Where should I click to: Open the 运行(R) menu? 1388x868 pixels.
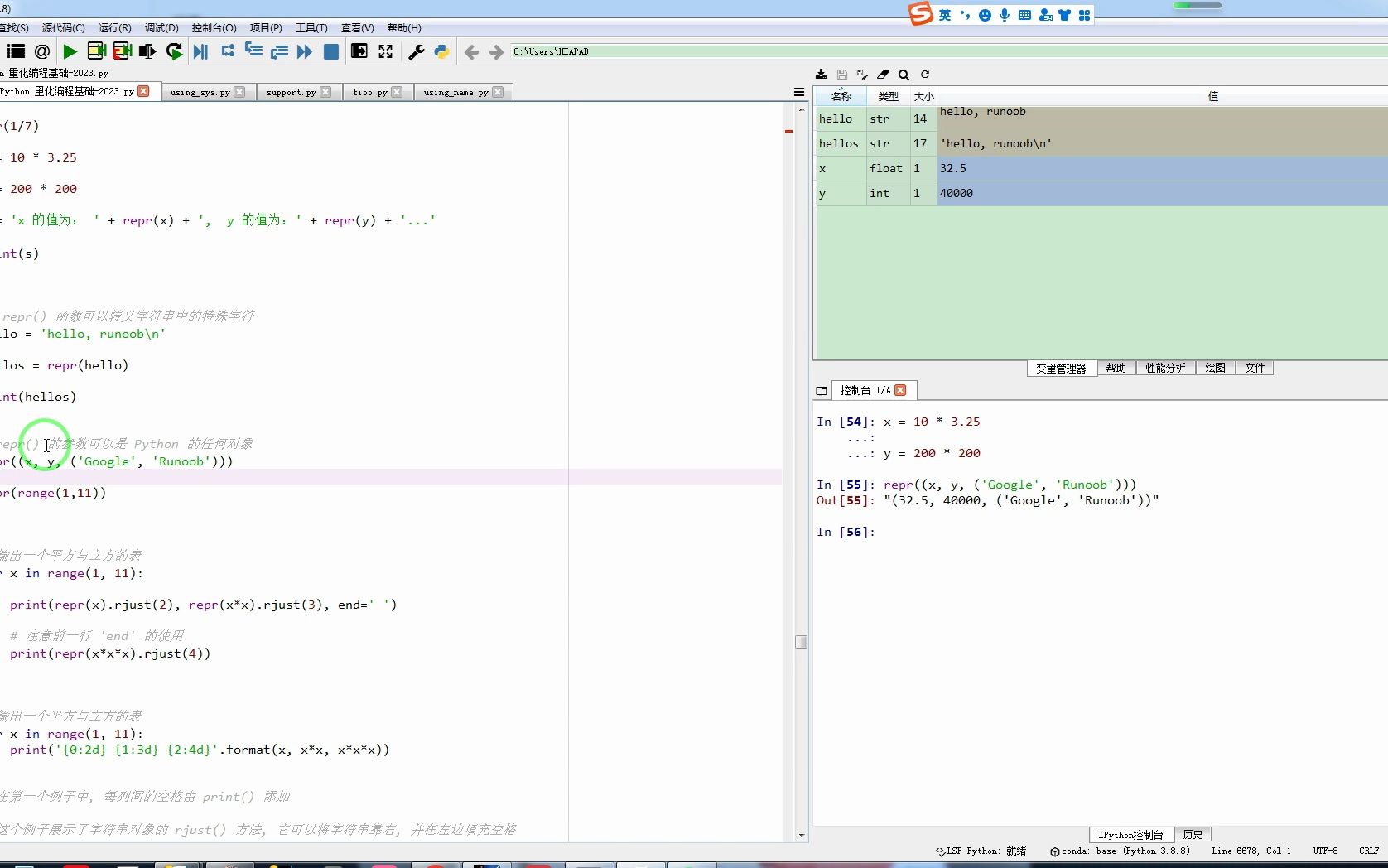[x=114, y=28]
